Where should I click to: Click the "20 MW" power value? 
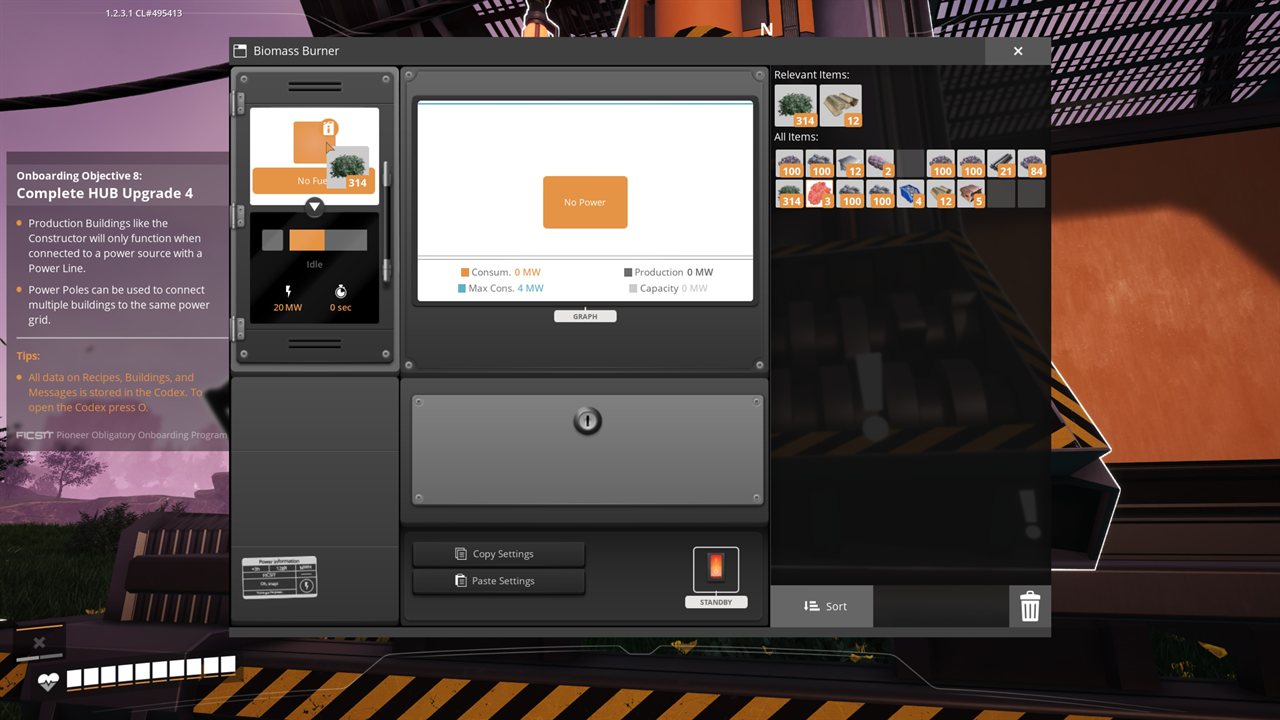288,307
